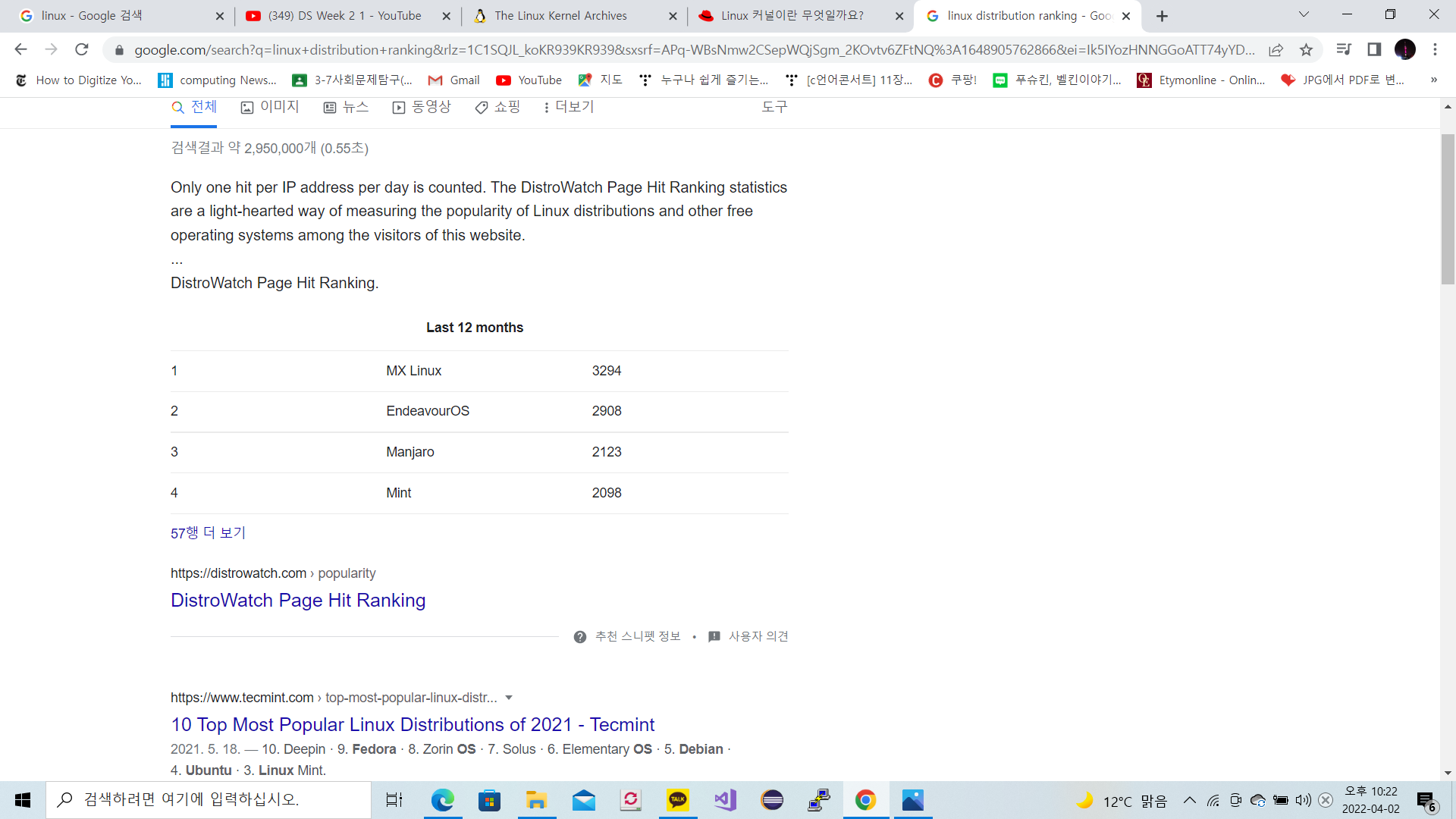Open Eclipse IDE from taskbar
The image size is (1456, 819).
[772, 800]
